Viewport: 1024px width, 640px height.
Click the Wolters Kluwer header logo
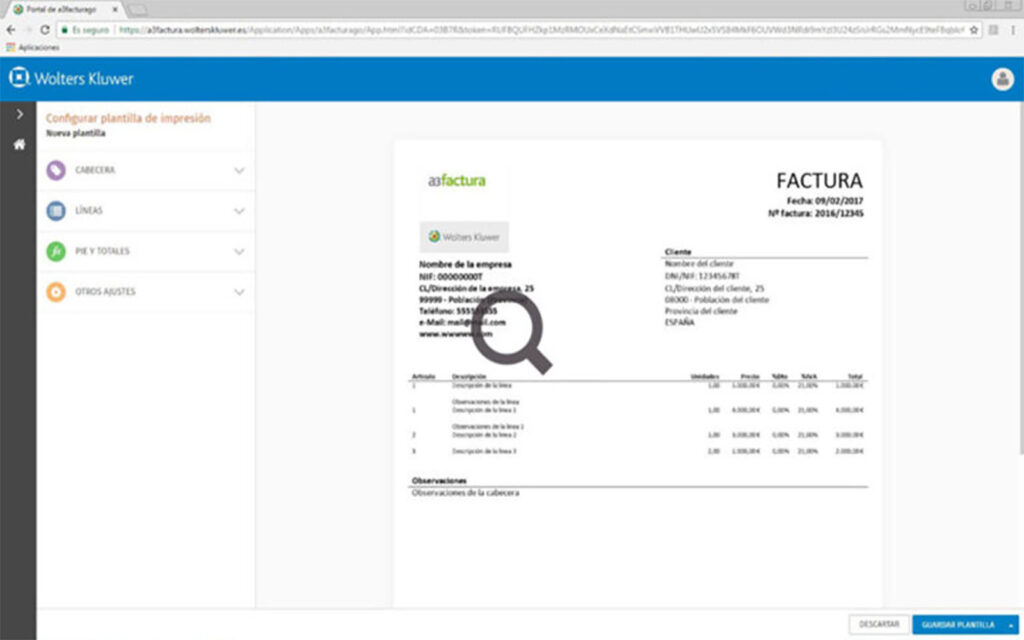(x=70, y=79)
